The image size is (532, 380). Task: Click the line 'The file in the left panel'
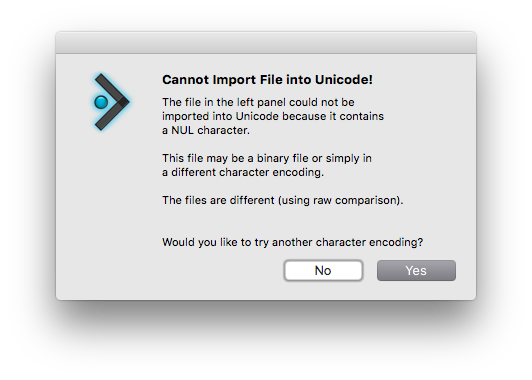(x=258, y=102)
